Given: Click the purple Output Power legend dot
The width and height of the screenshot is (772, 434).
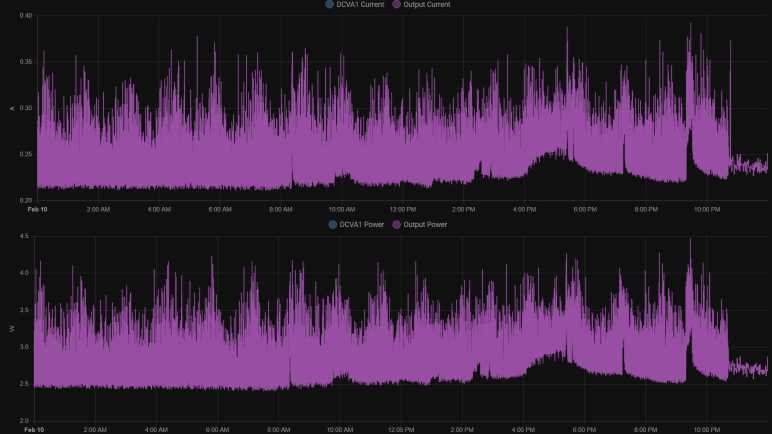Looking at the screenshot, I should (397, 225).
